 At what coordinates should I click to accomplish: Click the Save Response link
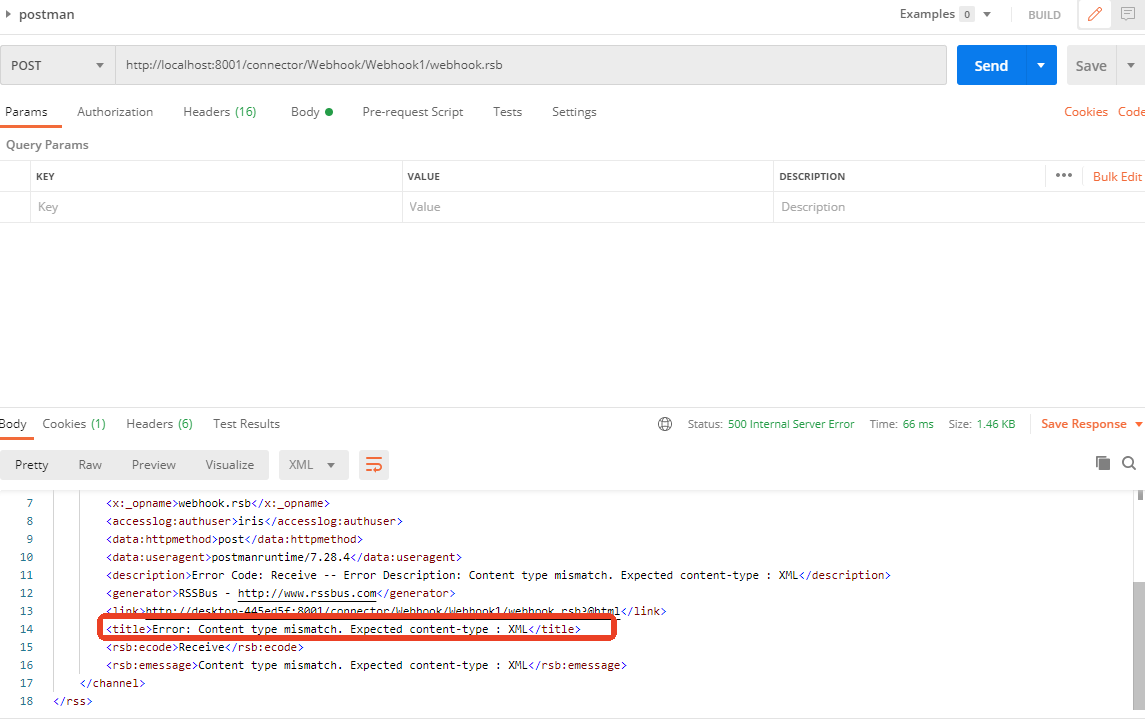[x=1084, y=424]
